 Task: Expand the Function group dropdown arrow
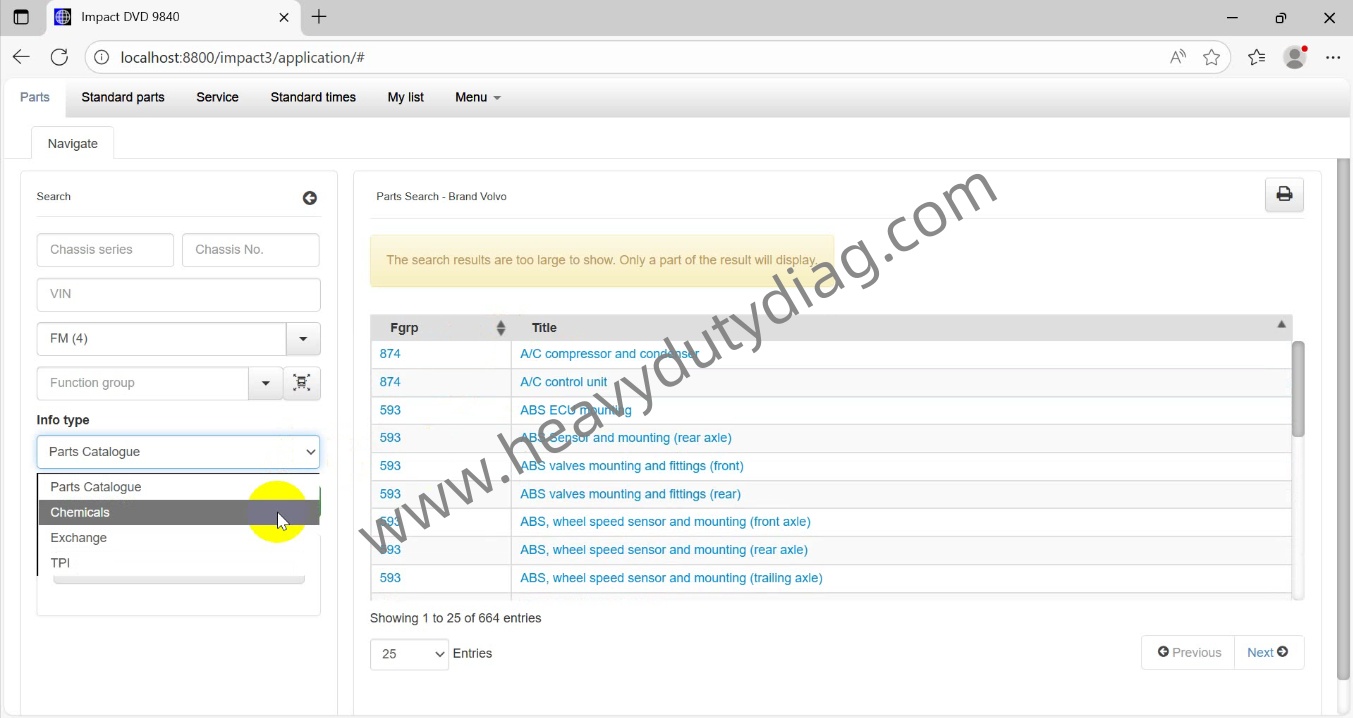pyautogui.click(x=265, y=383)
